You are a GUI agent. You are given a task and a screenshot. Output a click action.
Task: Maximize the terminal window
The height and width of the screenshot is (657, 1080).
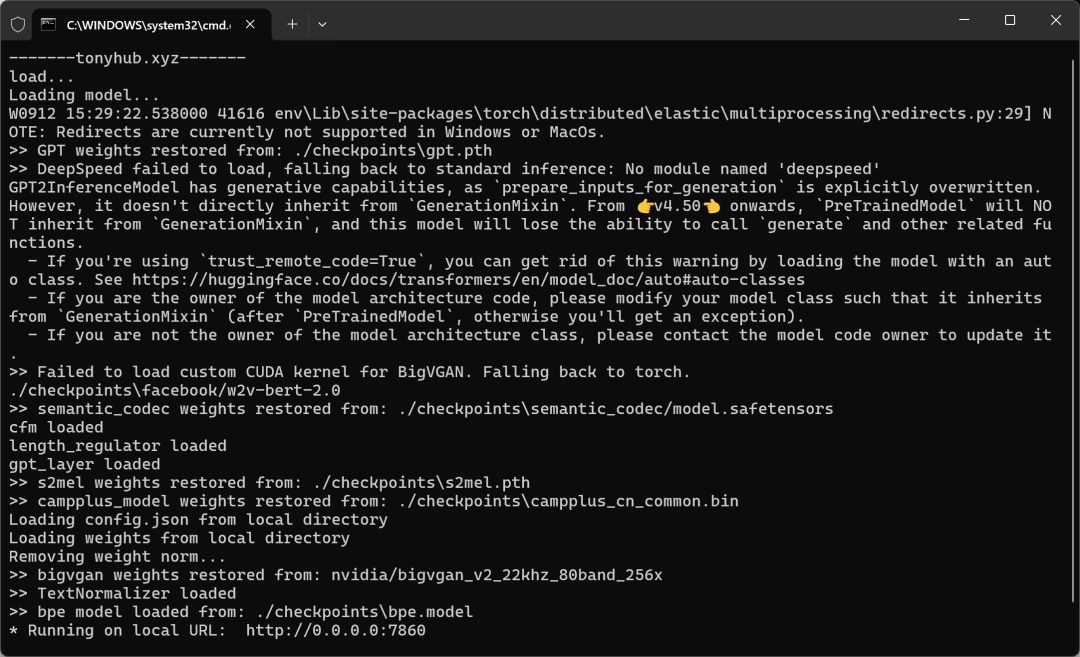[x=1010, y=20]
